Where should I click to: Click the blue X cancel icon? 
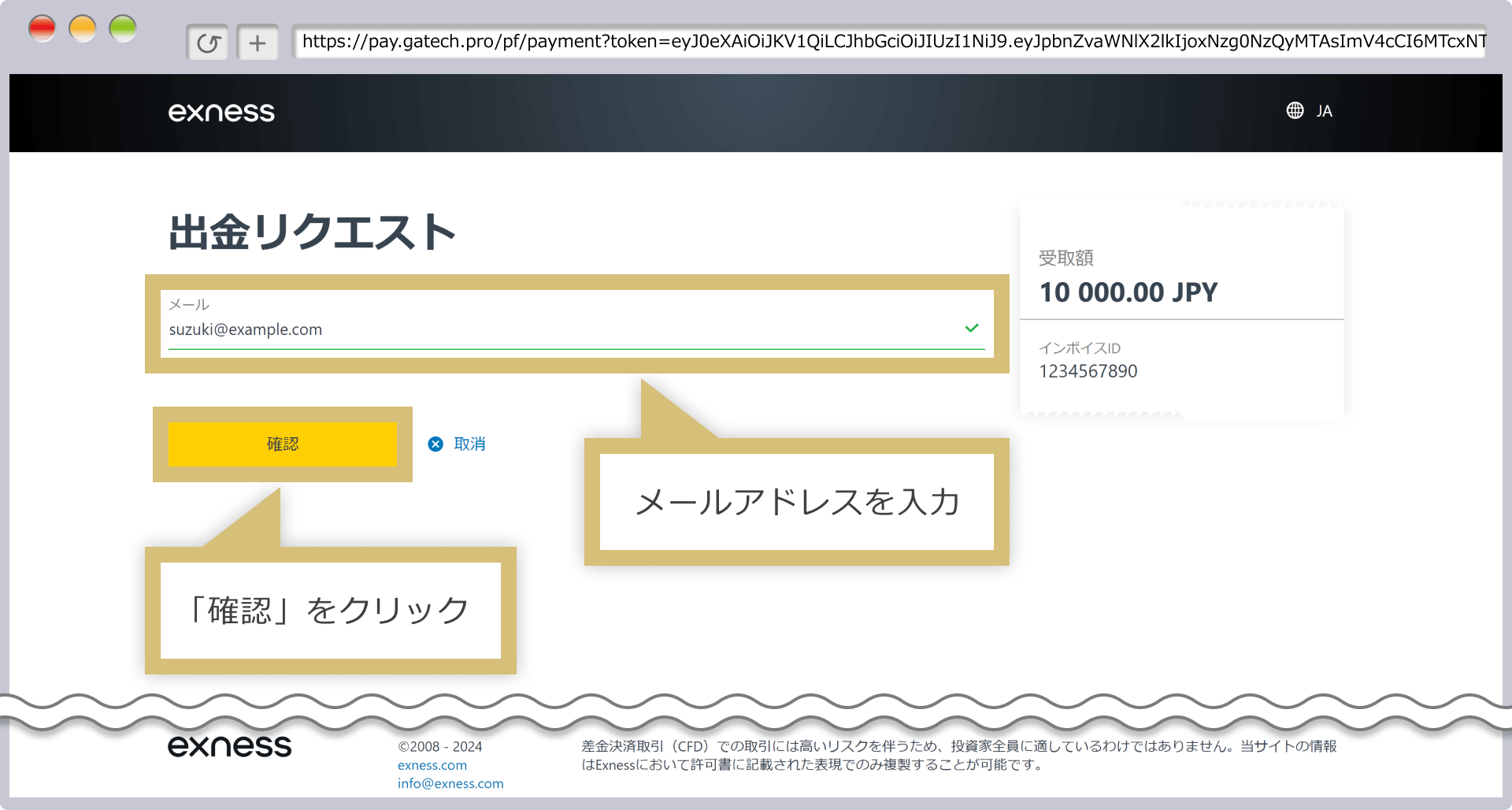[435, 444]
